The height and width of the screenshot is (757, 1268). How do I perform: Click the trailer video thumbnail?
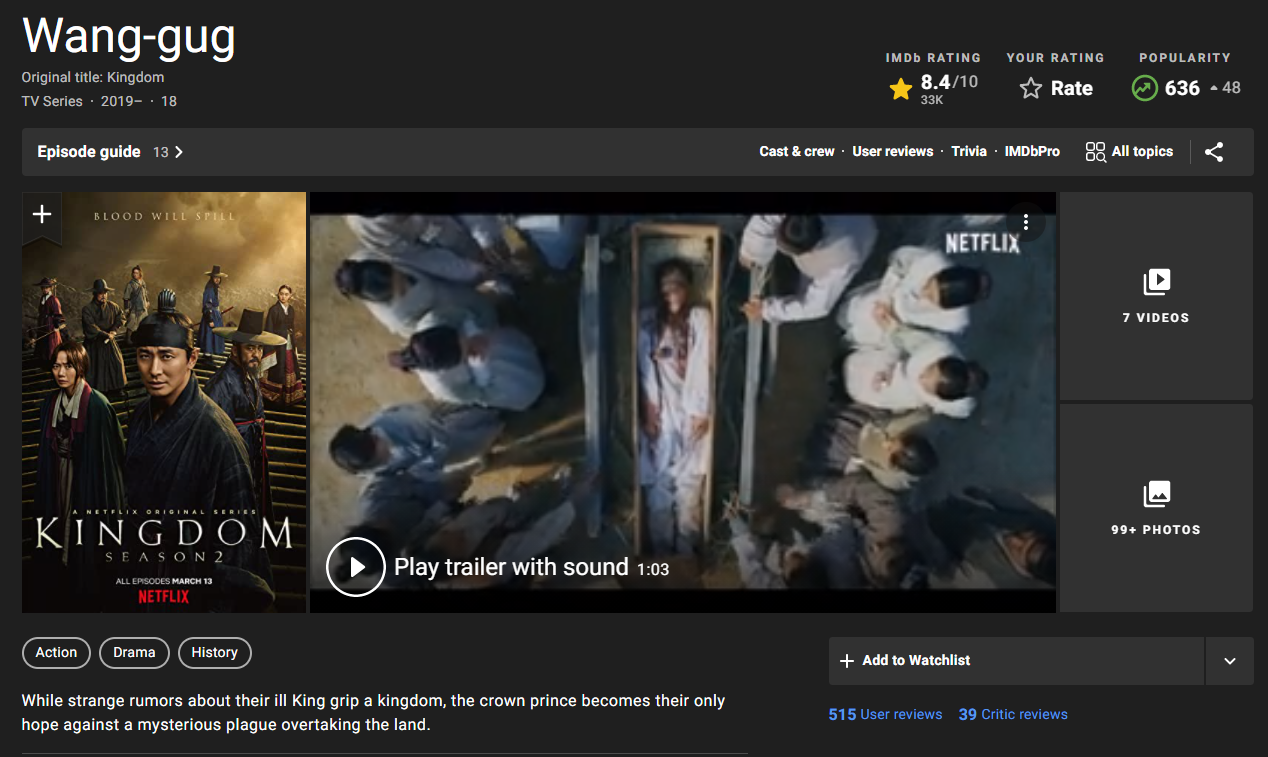[x=683, y=402]
